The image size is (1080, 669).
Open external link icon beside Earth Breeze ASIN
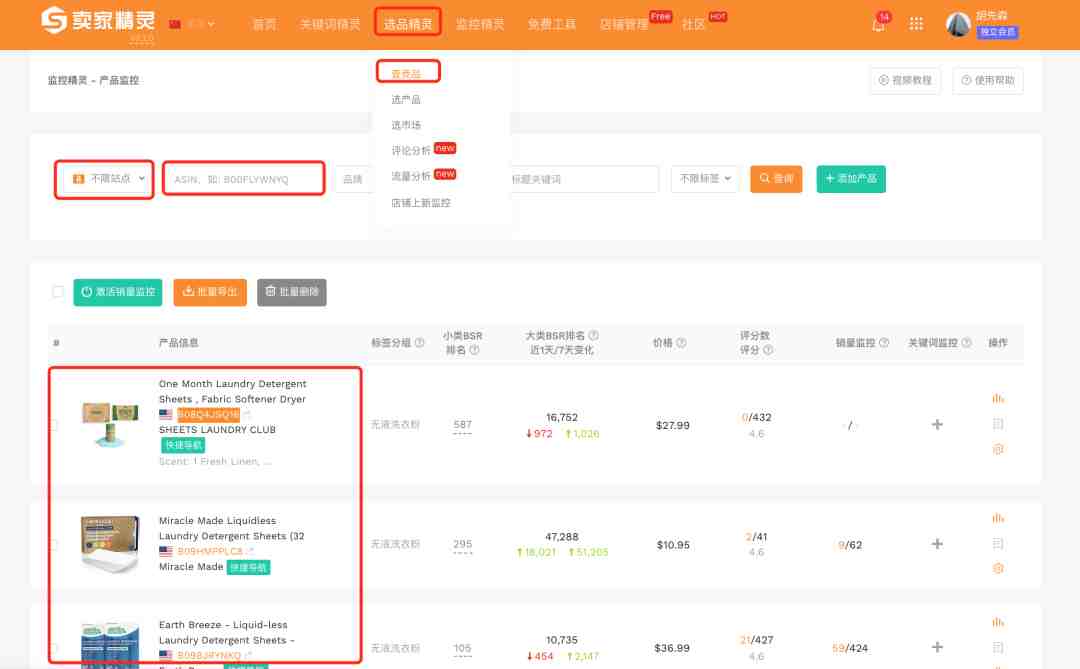[x=248, y=655]
